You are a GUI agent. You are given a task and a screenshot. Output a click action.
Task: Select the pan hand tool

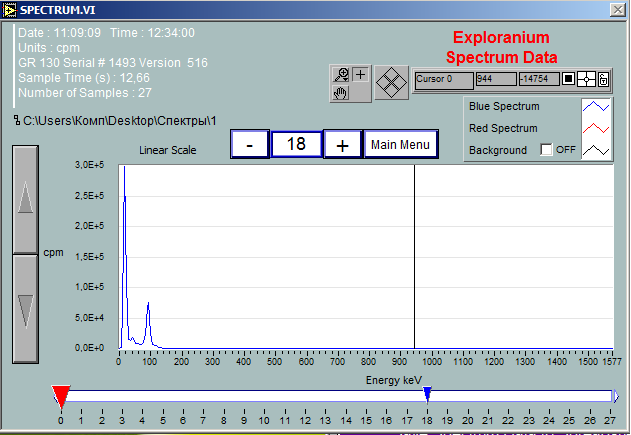[x=342, y=93]
